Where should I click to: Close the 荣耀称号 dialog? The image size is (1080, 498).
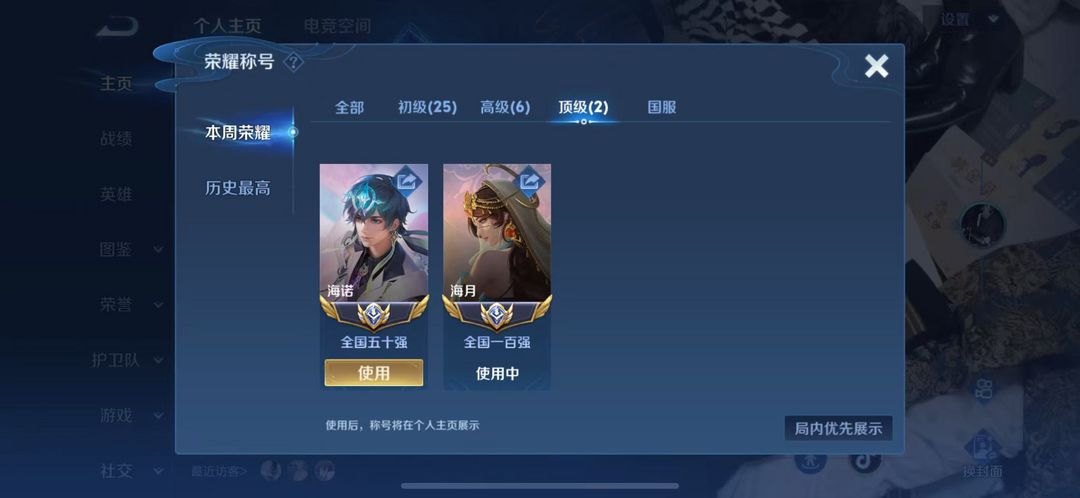point(876,66)
